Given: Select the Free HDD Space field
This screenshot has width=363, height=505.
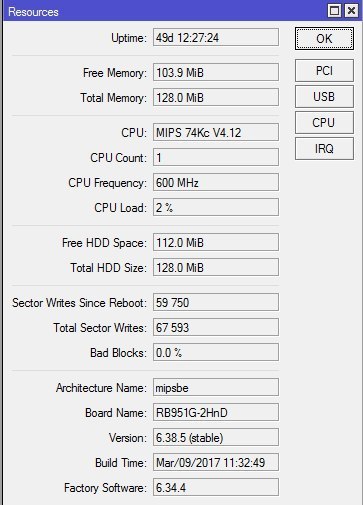Looking at the screenshot, I should (216, 242).
